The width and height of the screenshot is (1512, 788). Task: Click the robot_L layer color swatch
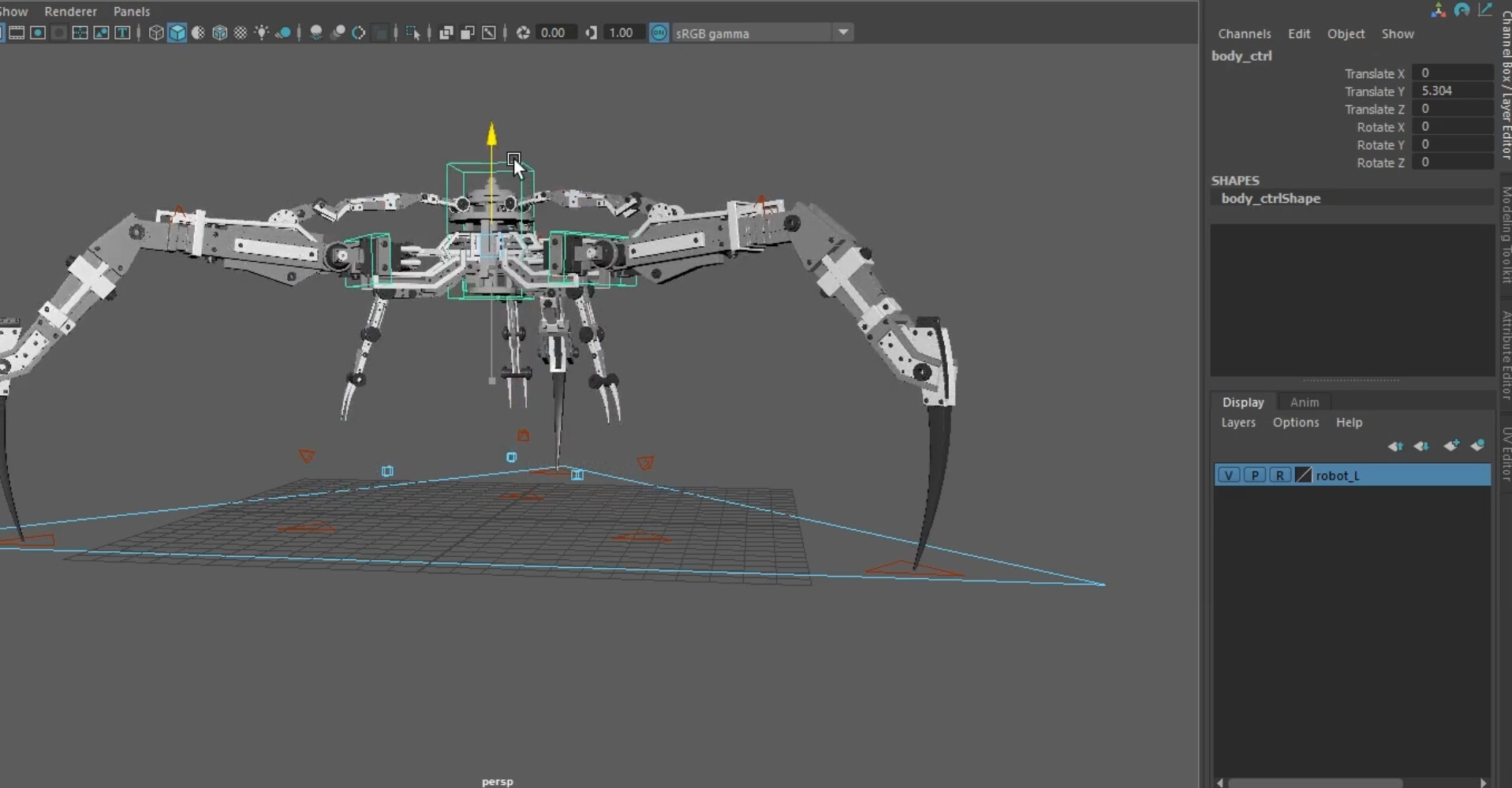click(1301, 475)
